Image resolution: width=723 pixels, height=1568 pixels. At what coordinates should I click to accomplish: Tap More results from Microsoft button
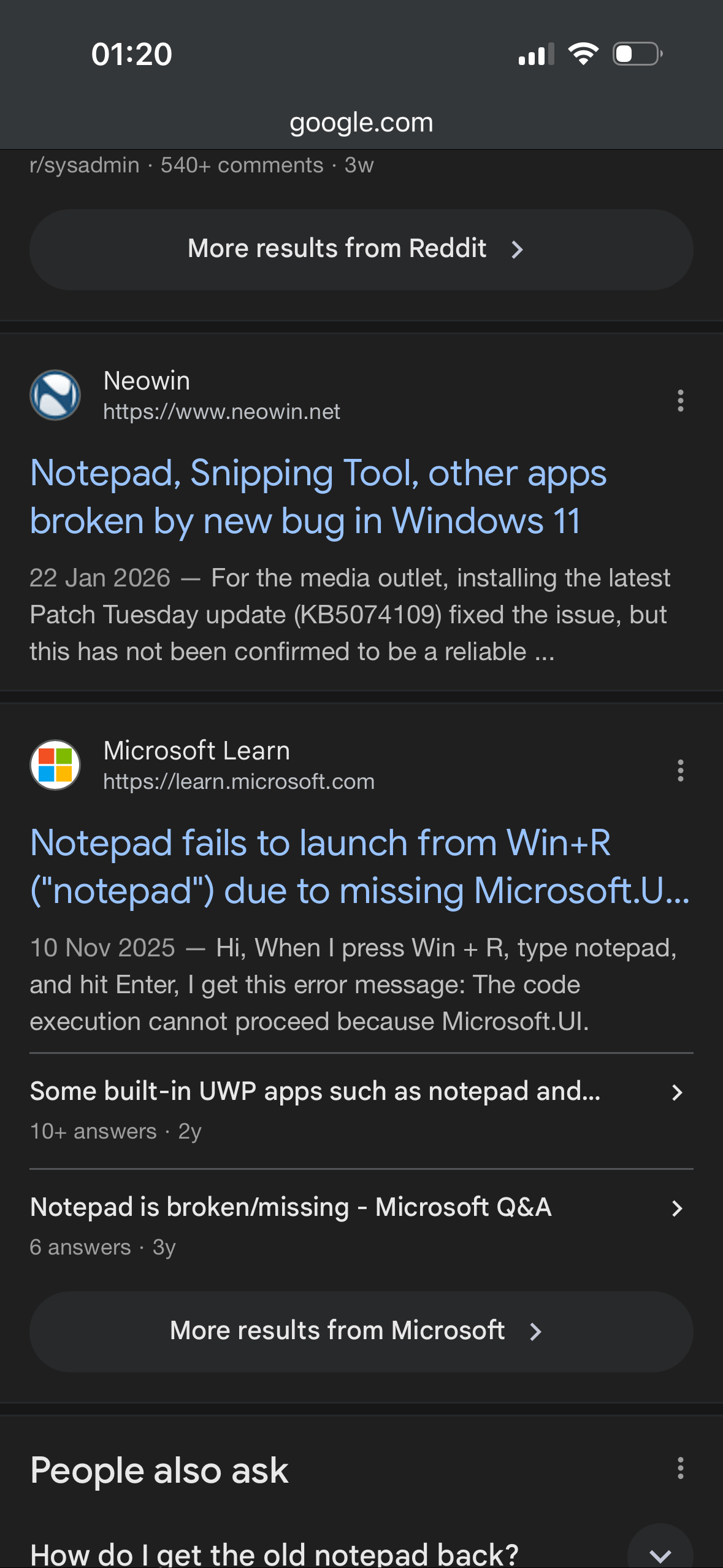pyautogui.click(x=361, y=1331)
